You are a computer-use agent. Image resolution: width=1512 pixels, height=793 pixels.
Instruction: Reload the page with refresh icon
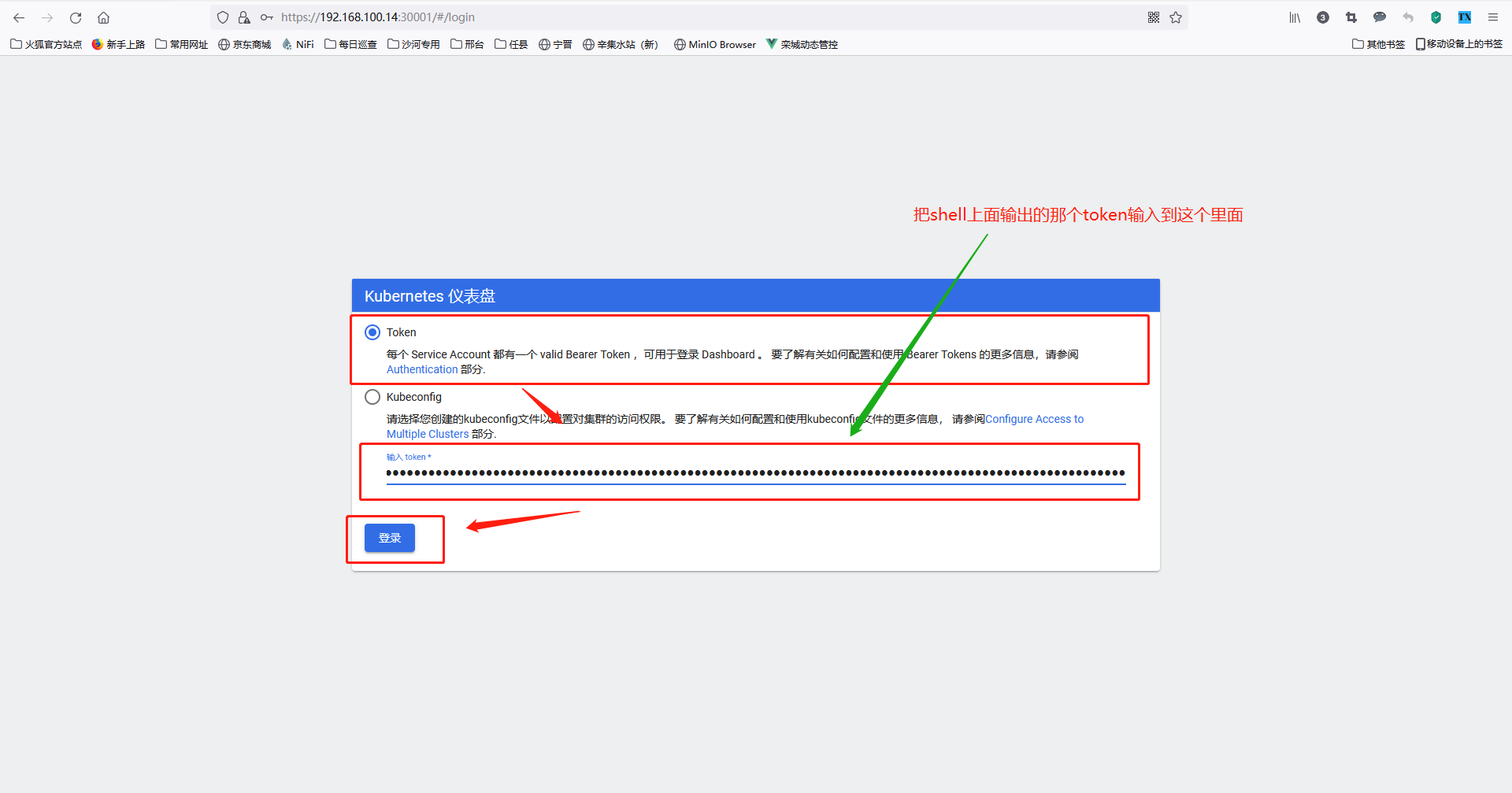coord(76,17)
